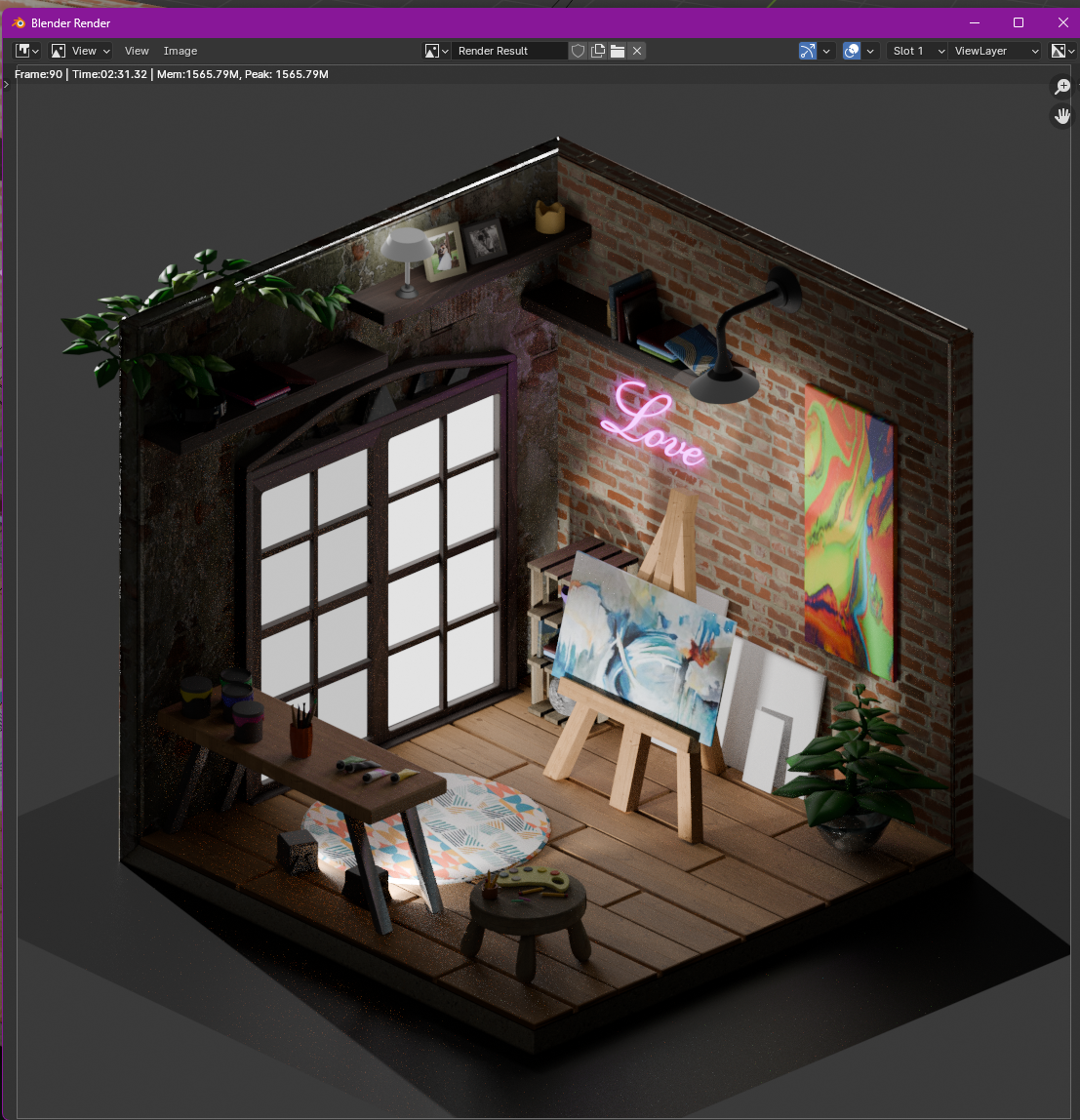Click the Render Result name field
This screenshot has width=1080, height=1120.
pyautogui.click(x=509, y=51)
